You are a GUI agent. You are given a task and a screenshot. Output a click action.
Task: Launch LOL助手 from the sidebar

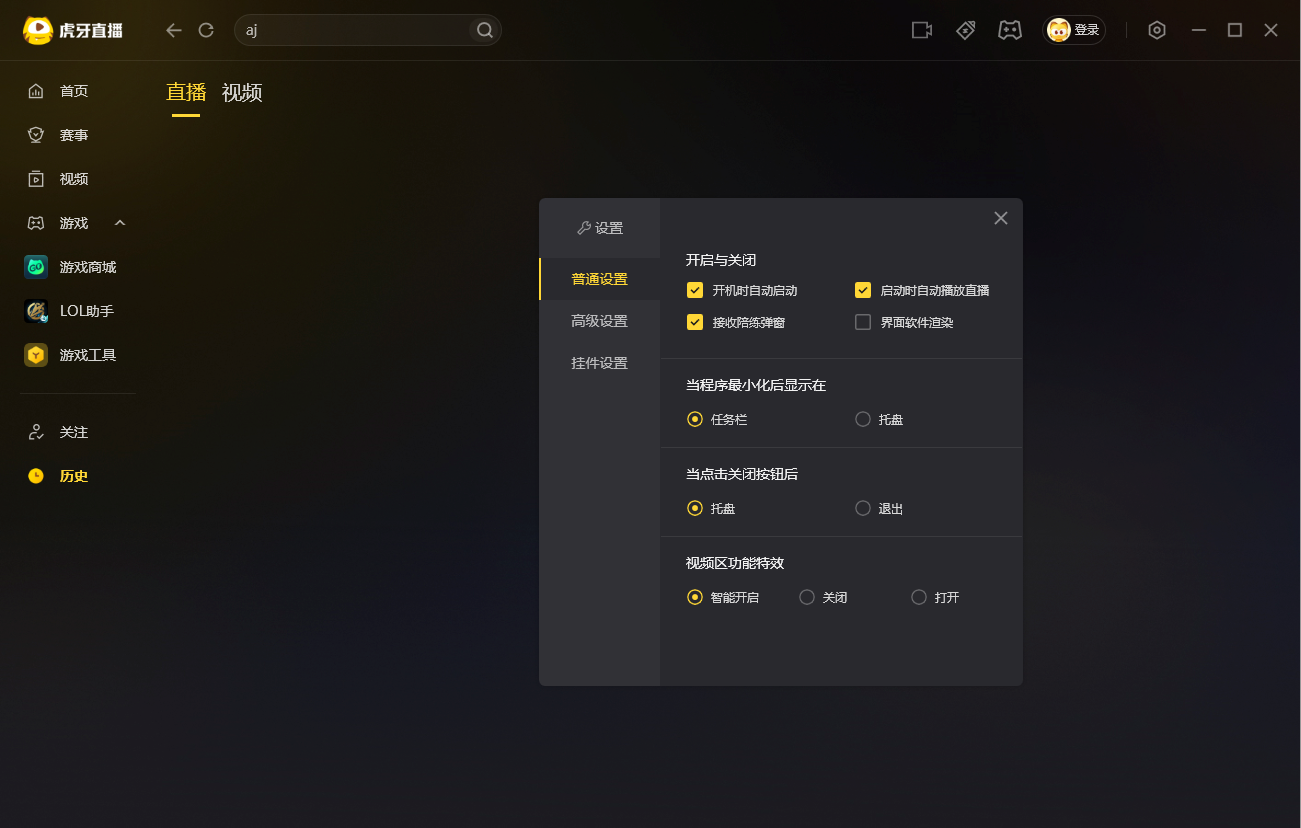(68, 311)
